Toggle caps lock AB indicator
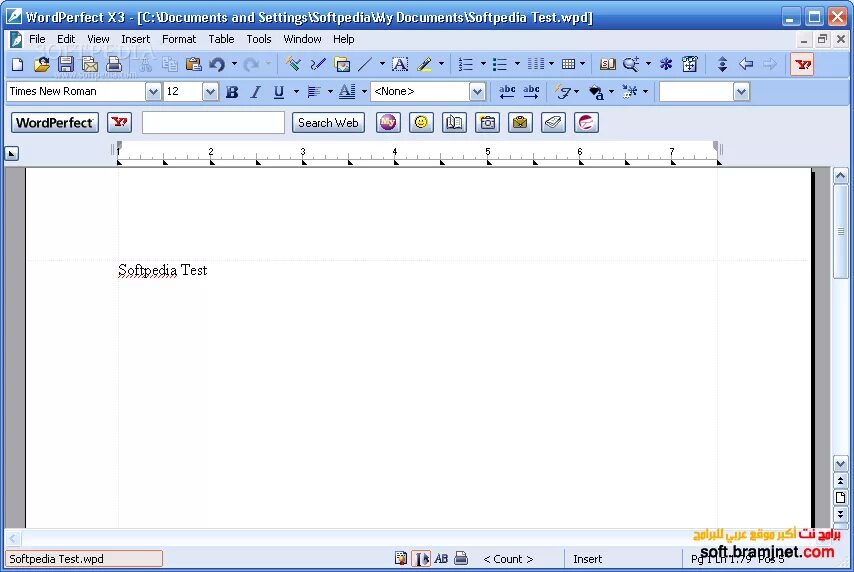 (x=441, y=558)
